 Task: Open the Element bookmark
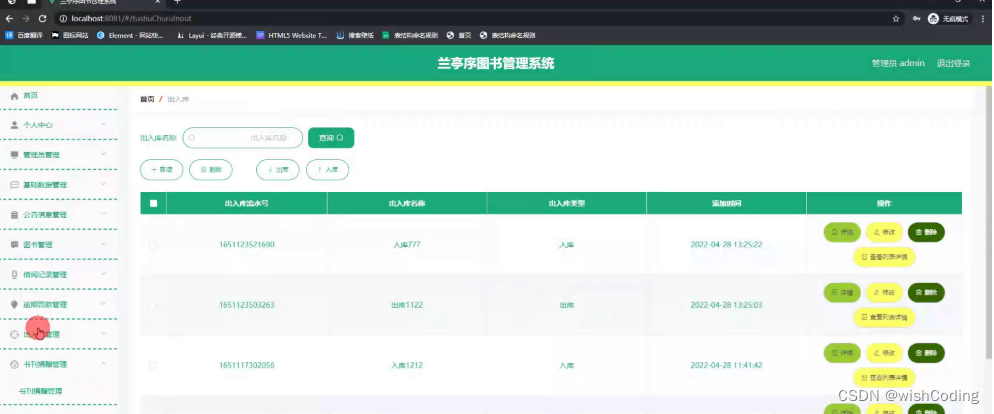(x=130, y=36)
